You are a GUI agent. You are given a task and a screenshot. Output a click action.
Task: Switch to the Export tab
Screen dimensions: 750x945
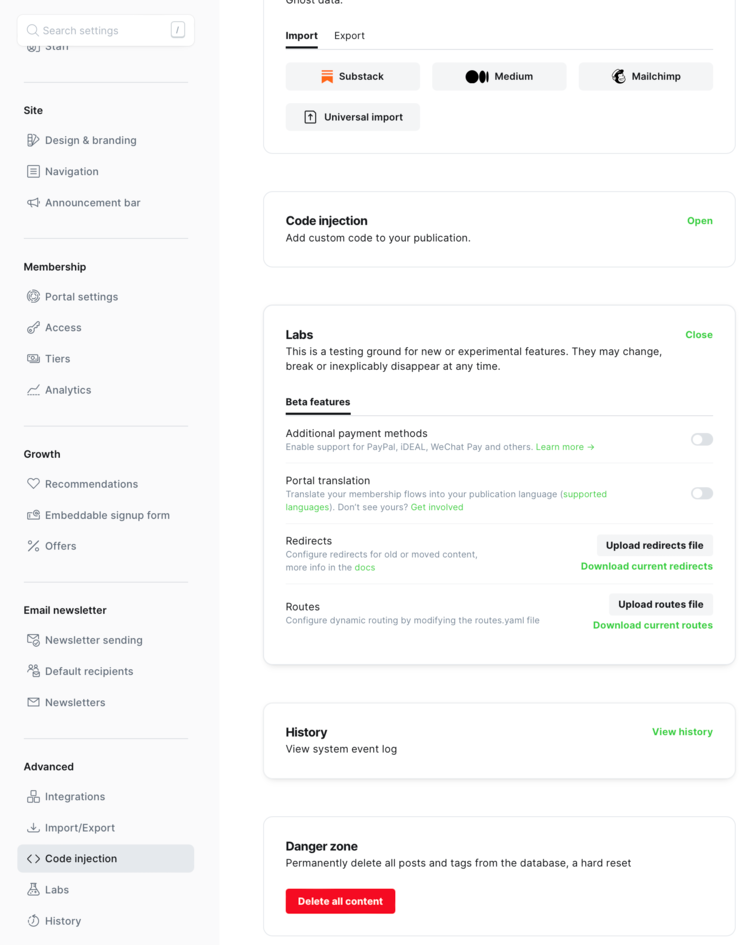click(x=349, y=35)
